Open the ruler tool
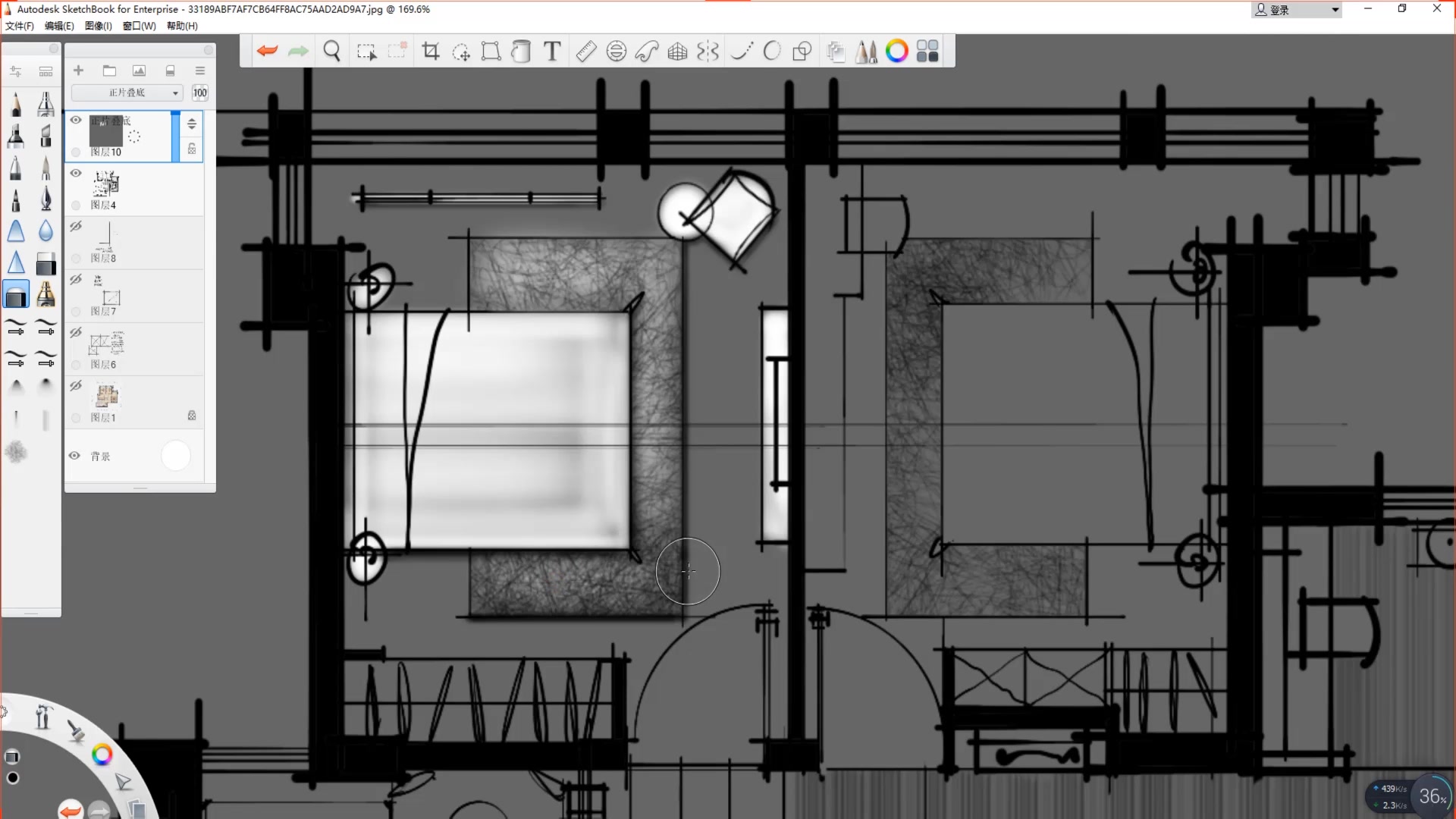This screenshot has width=1456, height=819. 586,51
